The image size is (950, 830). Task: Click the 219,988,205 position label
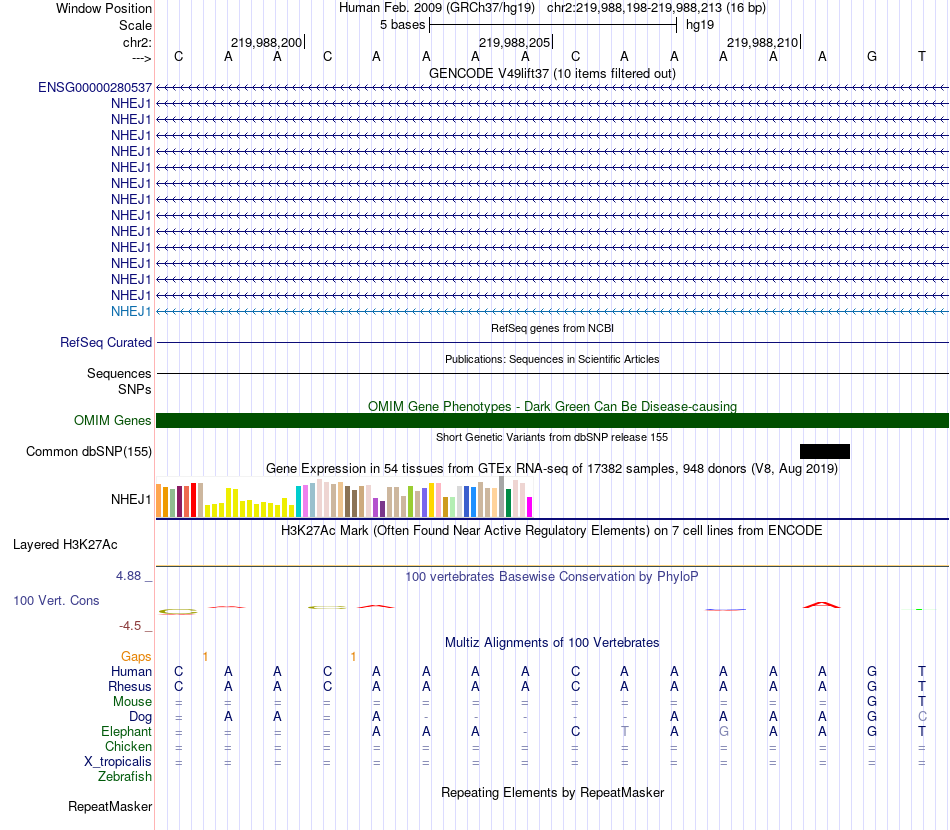(x=514, y=42)
